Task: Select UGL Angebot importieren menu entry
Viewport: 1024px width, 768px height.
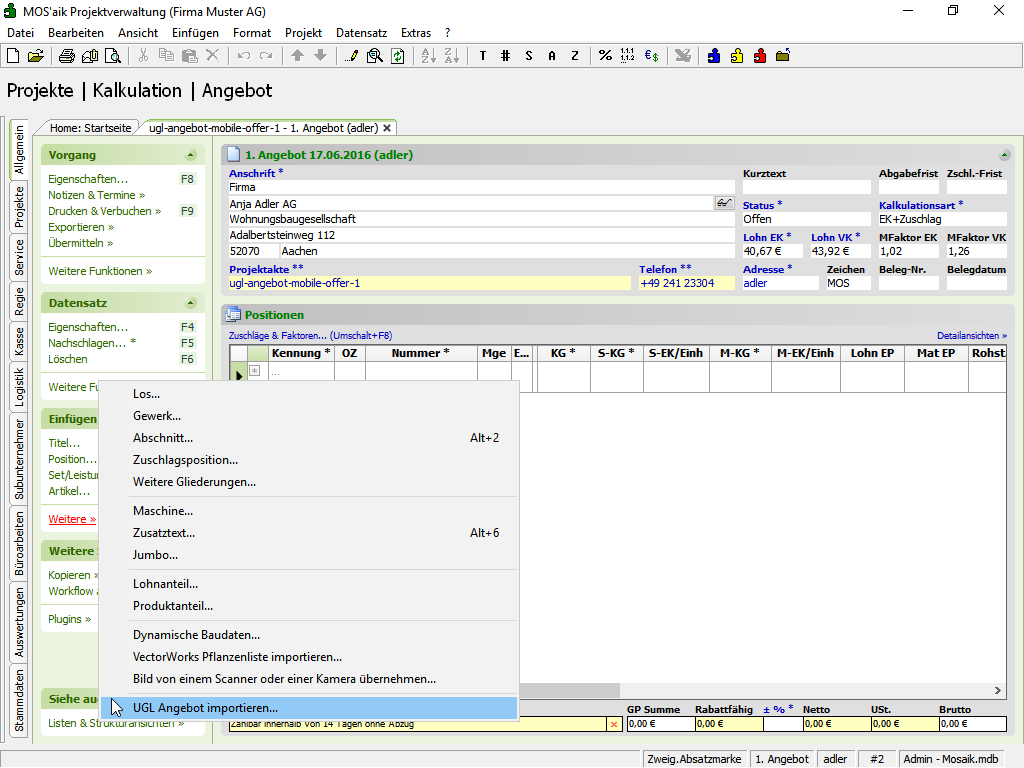Action: coord(205,708)
